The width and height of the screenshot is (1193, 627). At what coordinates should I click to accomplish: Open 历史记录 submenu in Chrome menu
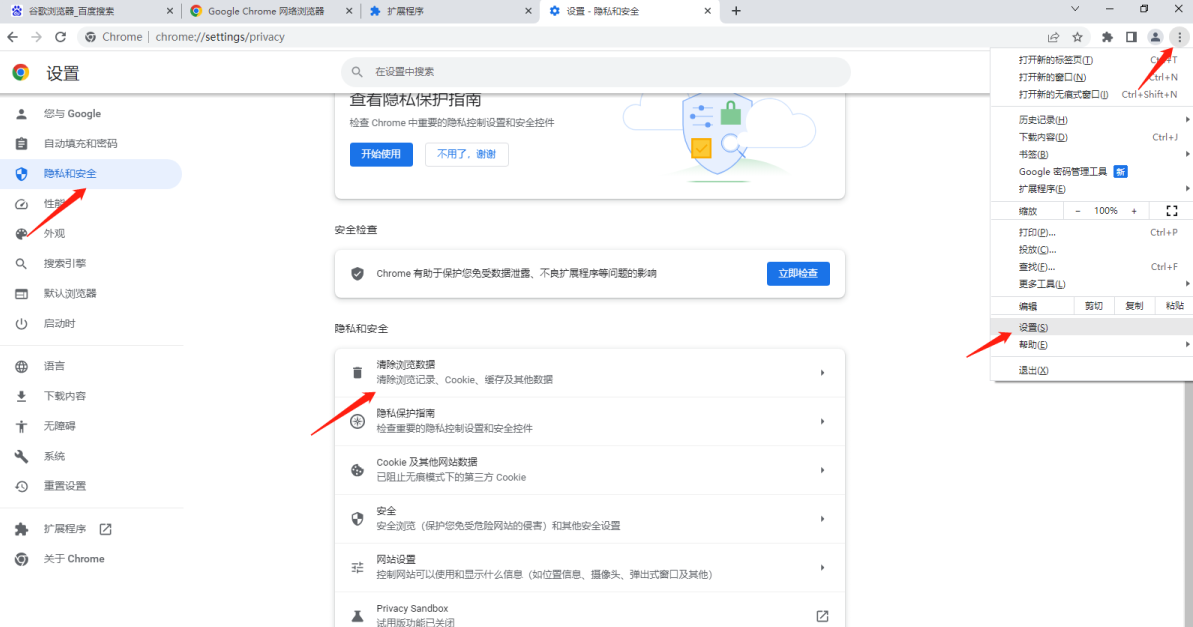coord(1092,119)
